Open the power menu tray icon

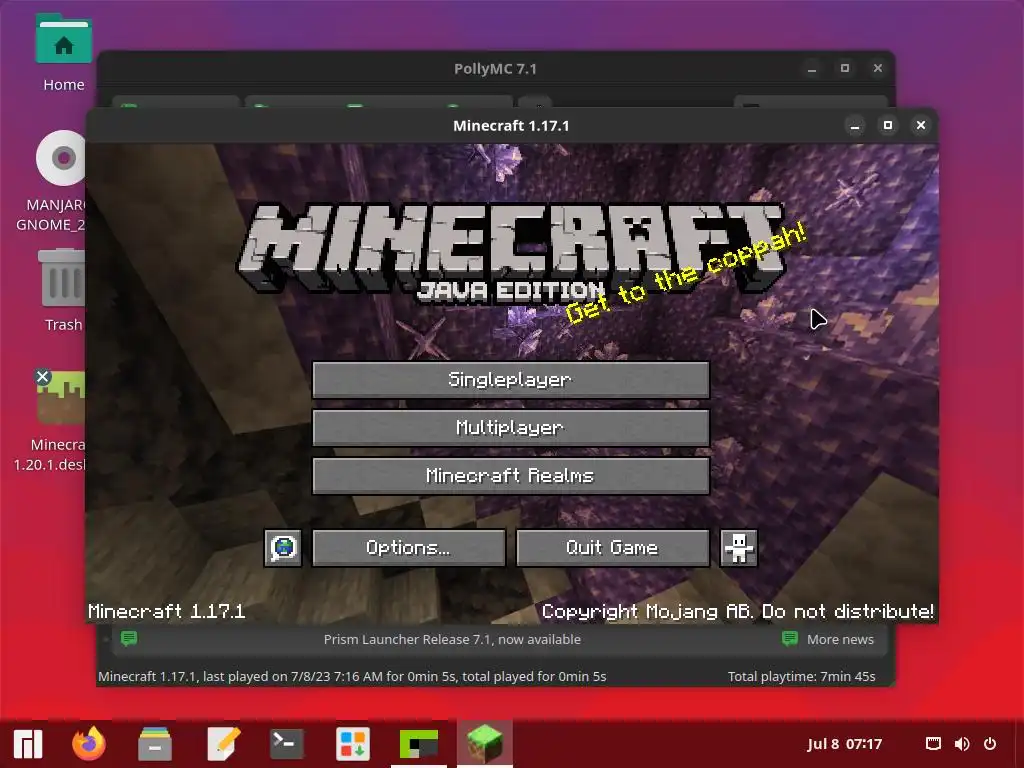[x=990, y=744]
